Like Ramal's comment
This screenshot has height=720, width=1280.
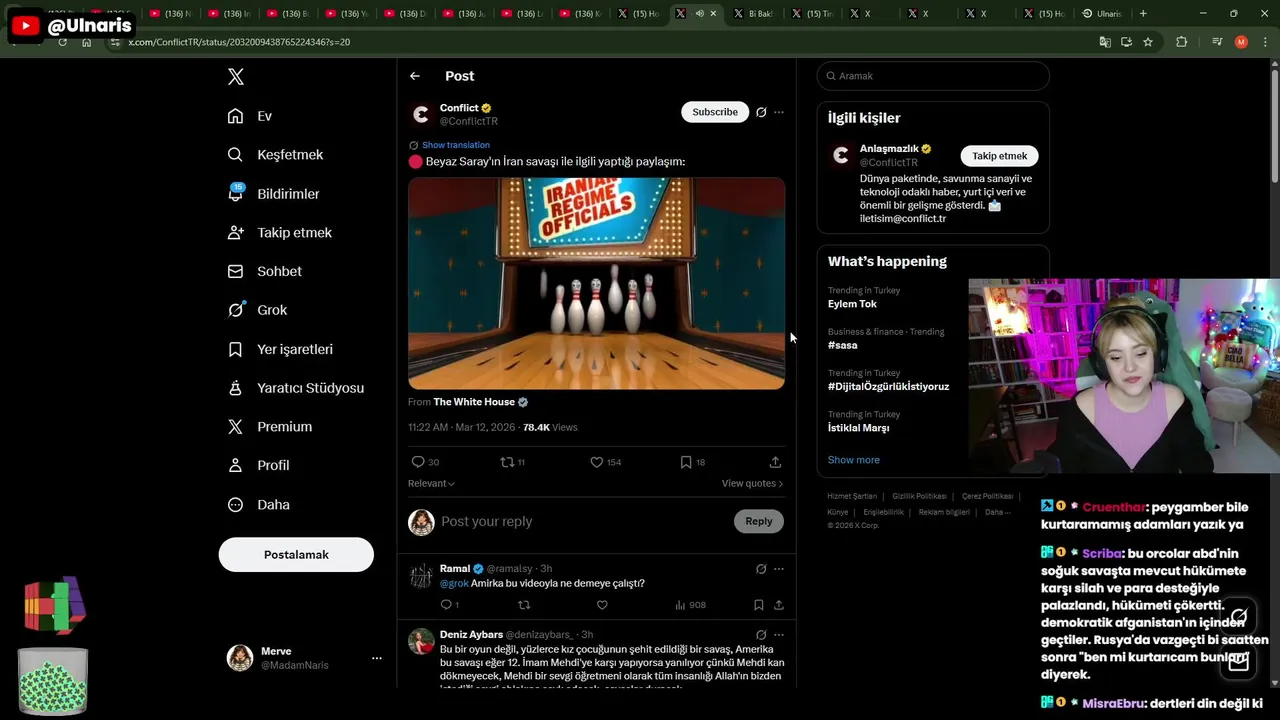pyautogui.click(x=602, y=605)
